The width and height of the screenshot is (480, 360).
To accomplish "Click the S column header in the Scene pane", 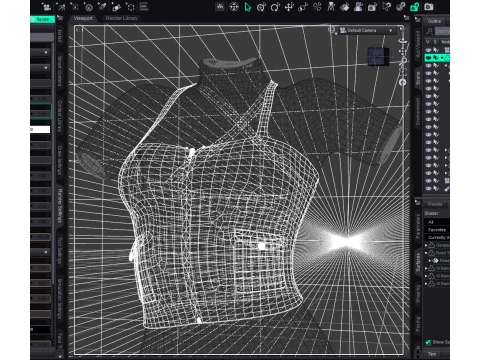I will pyautogui.click(x=435, y=42).
